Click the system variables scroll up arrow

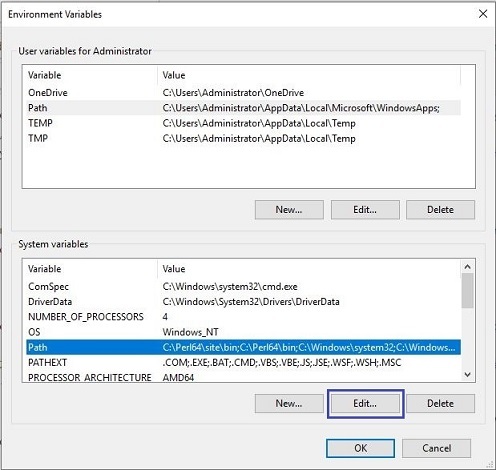(x=467, y=267)
